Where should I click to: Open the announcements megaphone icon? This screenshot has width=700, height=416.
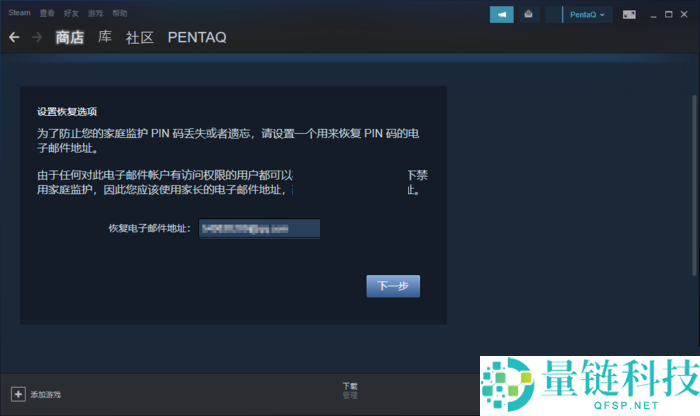coord(501,15)
